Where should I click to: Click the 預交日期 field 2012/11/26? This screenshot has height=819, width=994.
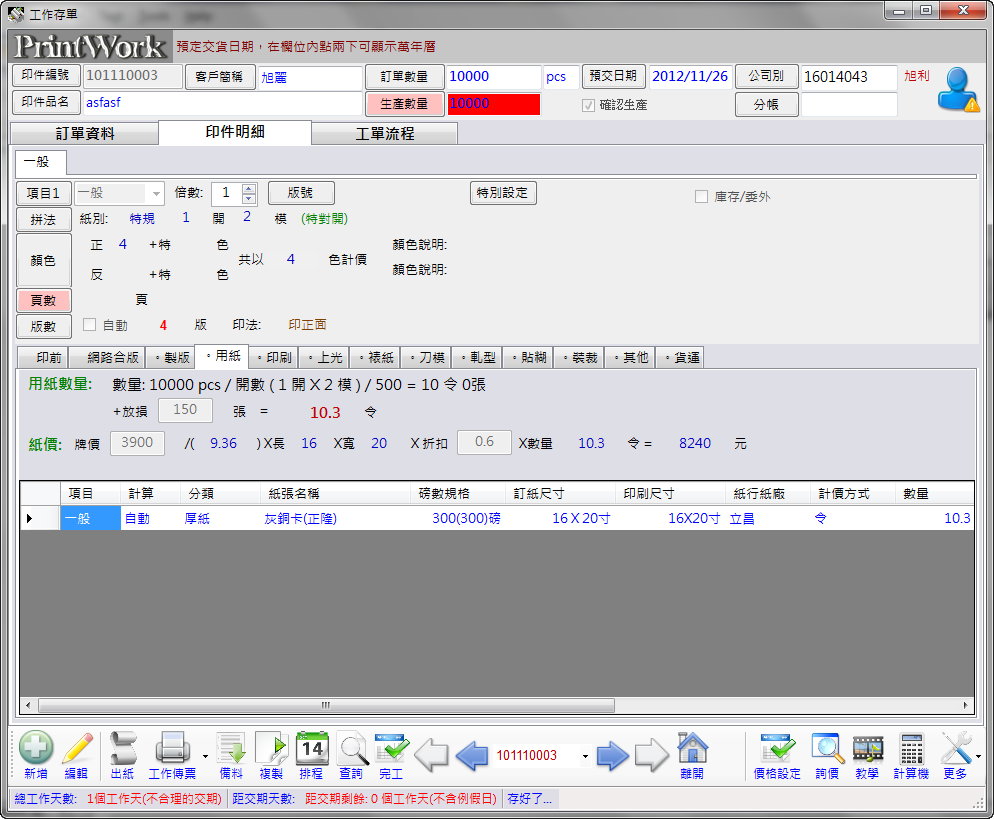click(690, 77)
